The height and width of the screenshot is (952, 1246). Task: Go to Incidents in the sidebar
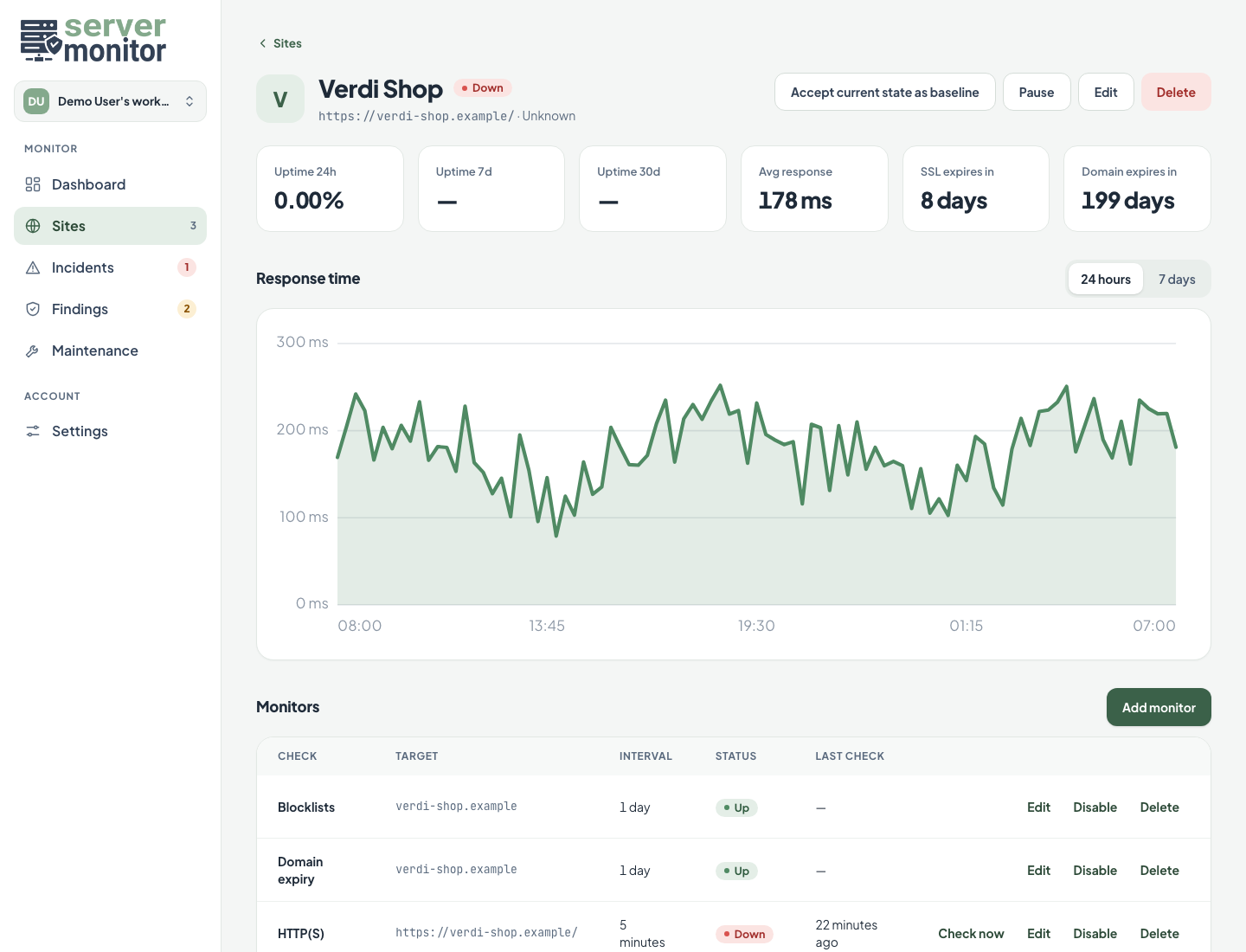pyautogui.click(x=110, y=267)
